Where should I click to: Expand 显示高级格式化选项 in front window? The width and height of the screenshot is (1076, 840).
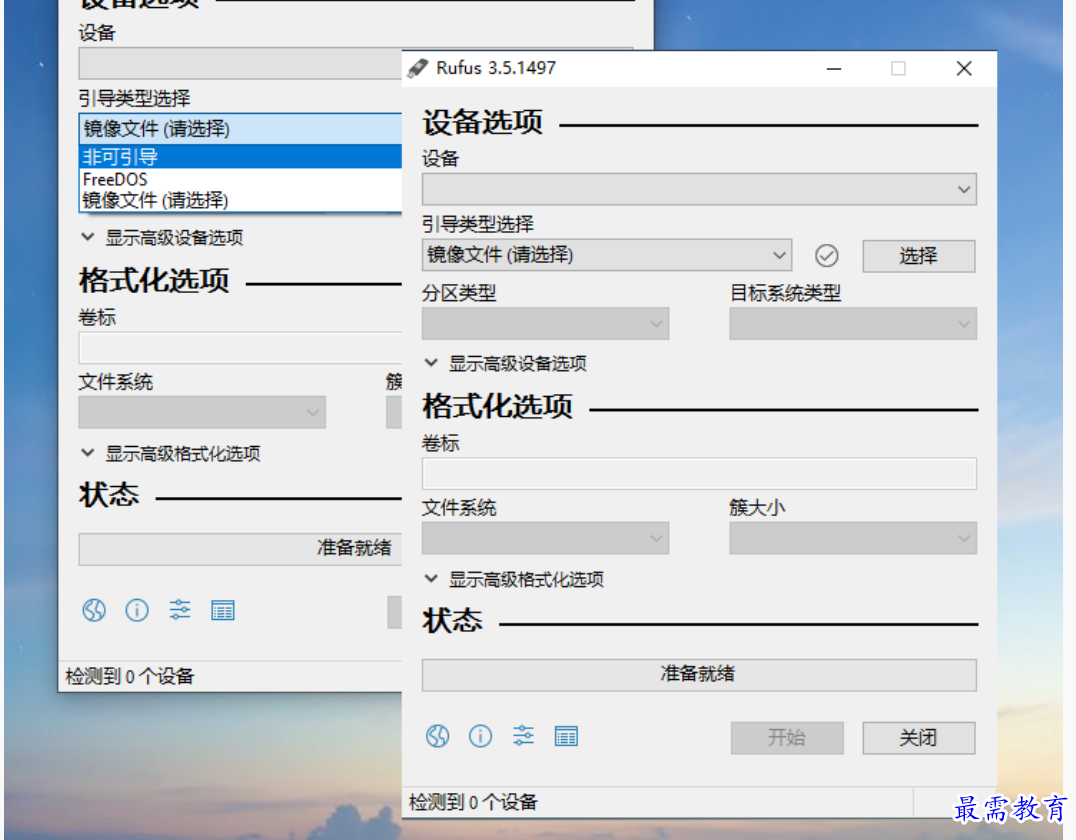[x=515, y=579]
